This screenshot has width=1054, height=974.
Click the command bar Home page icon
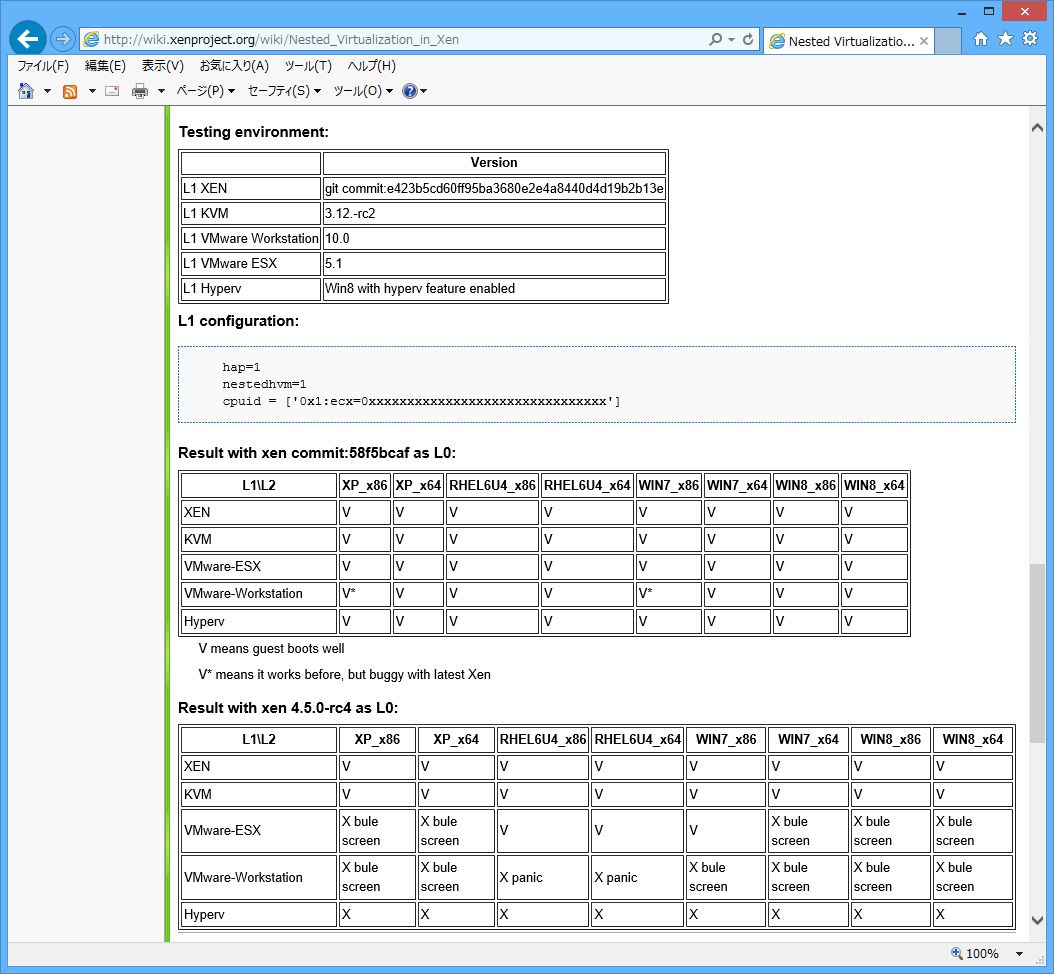coord(26,91)
